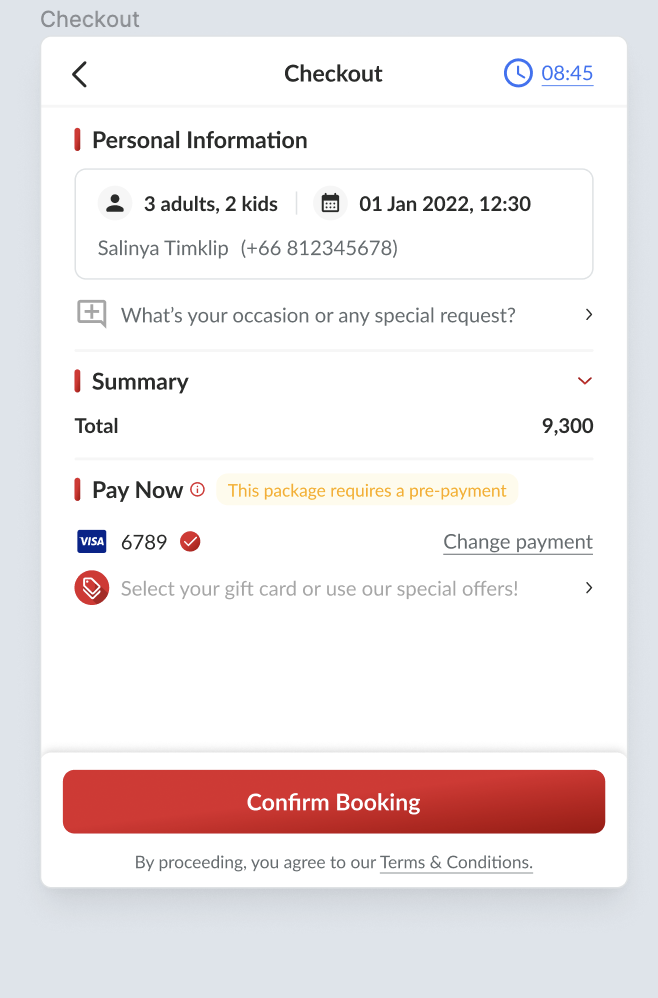Screen dimensions: 658x998
Task: Expand the gift card offers chevron
Action: (x=589, y=588)
